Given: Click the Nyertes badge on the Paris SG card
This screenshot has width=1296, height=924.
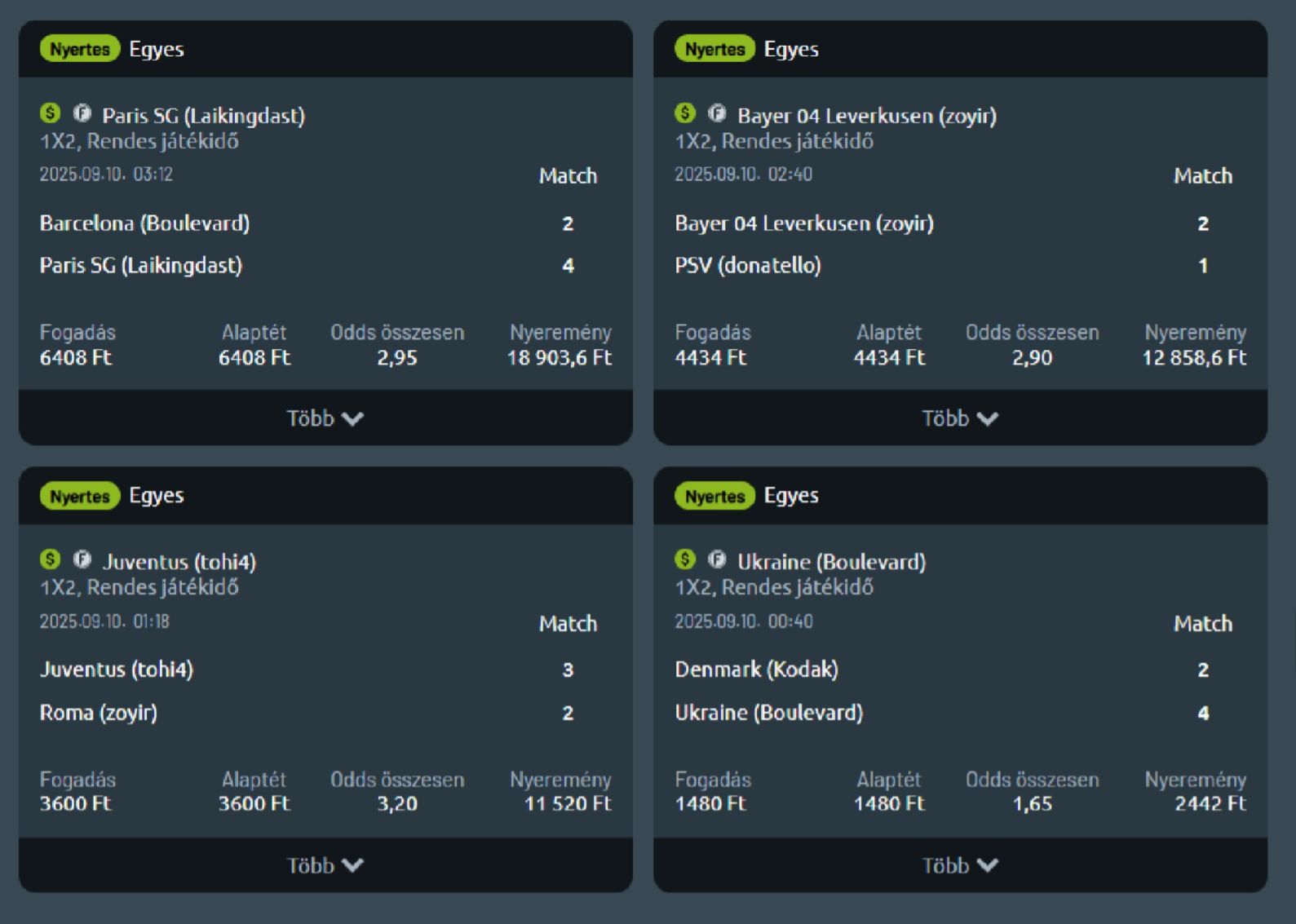Looking at the screenshot, I should tap(79, 50).
